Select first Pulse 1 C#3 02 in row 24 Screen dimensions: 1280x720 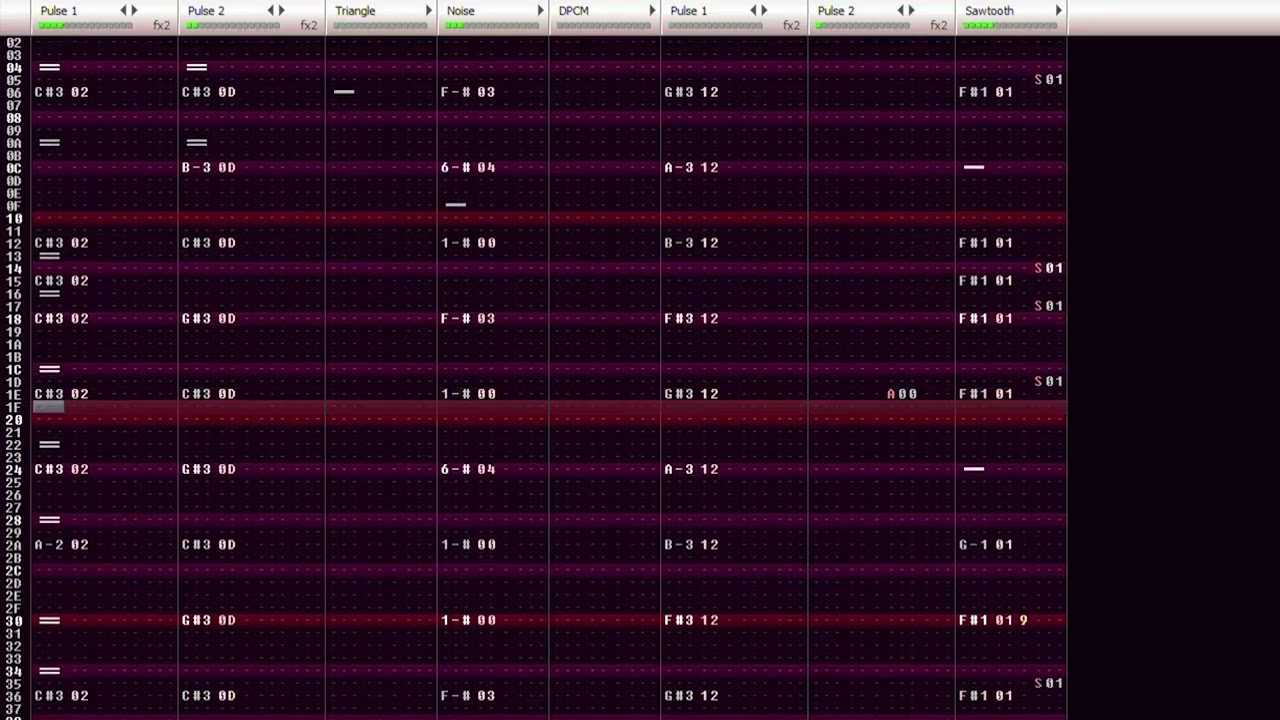[x=61, y=469]
